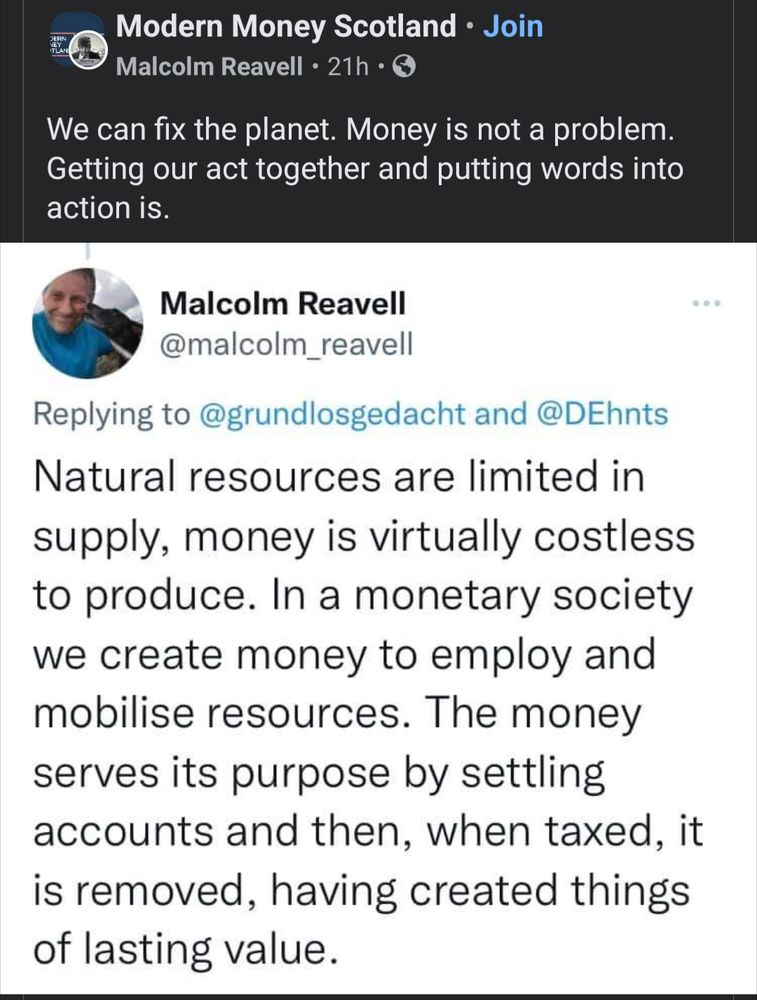The height and width of the screenshot is (1000, 757).
Task: Click the globe public audience icon
Action: [405, 67]
